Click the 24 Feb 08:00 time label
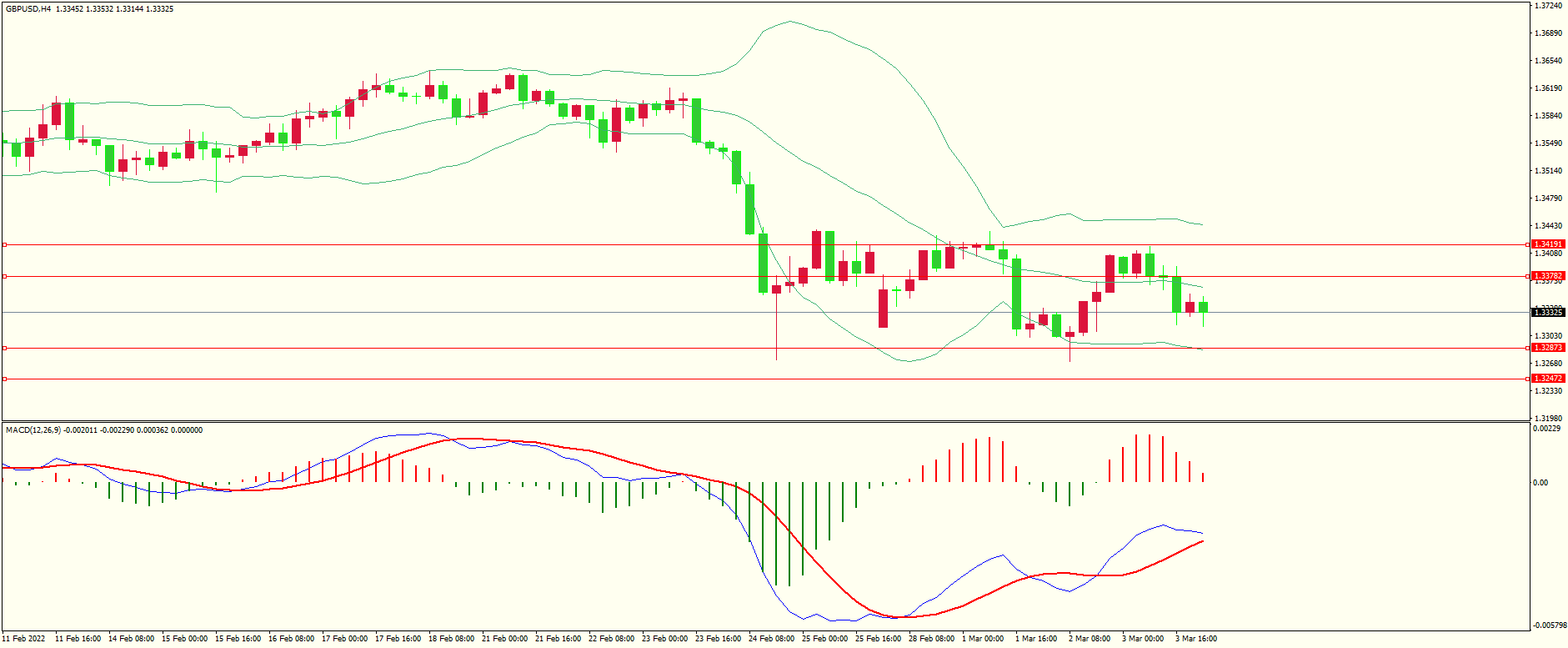 click(771, 639)
